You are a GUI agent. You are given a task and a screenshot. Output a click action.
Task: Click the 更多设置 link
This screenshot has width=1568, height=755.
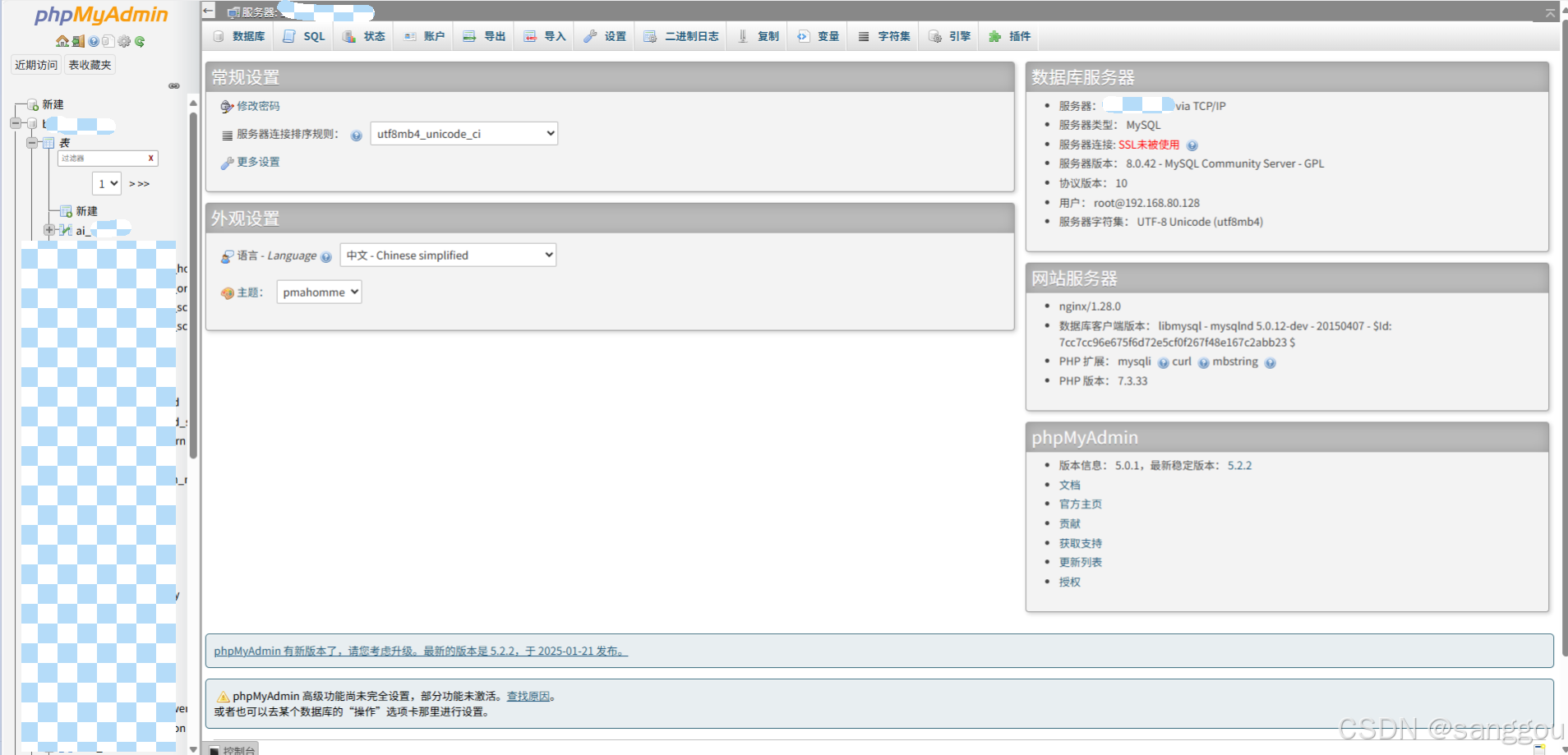point(258,162)
